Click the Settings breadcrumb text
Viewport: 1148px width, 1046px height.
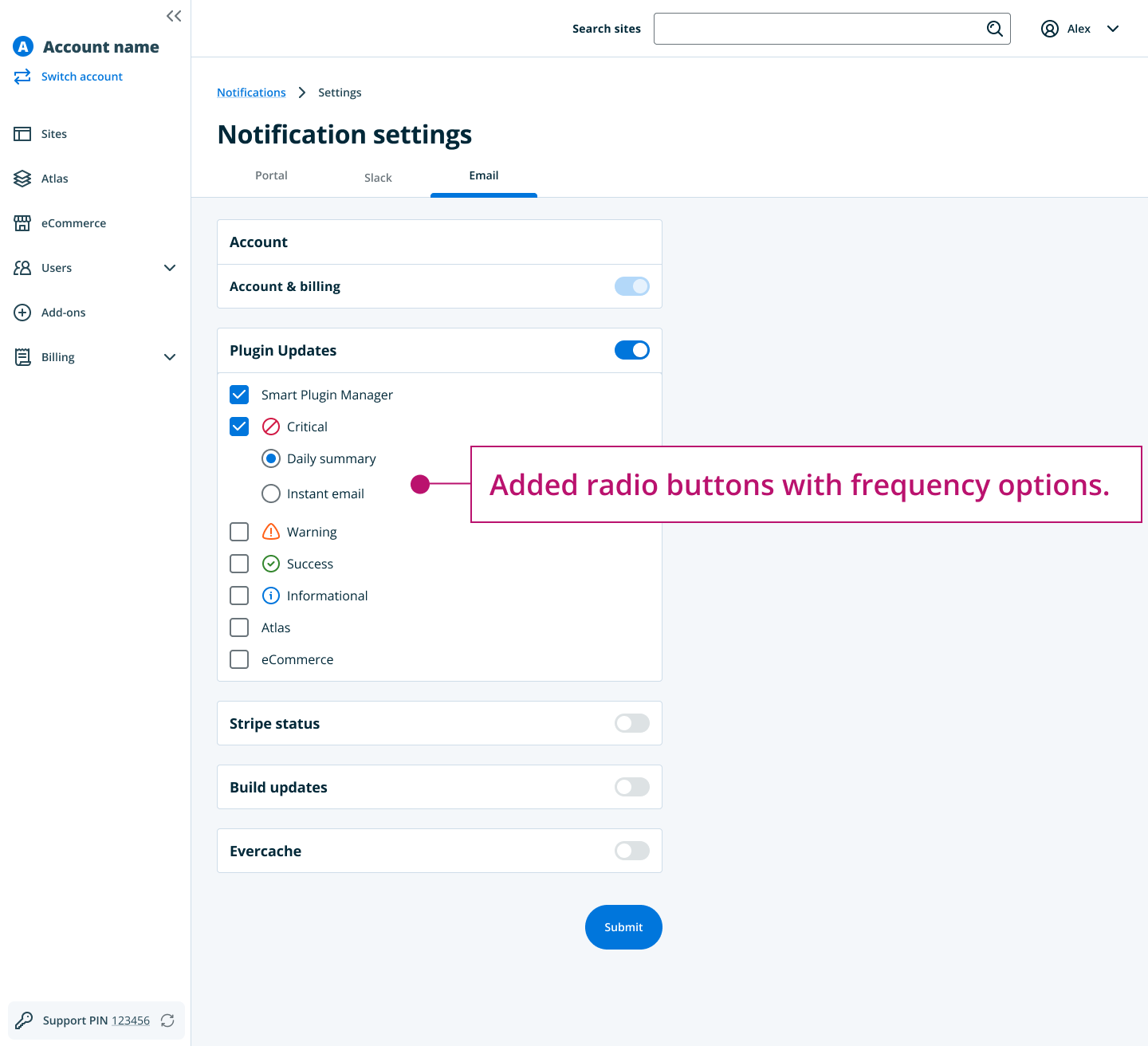(340, 92)
